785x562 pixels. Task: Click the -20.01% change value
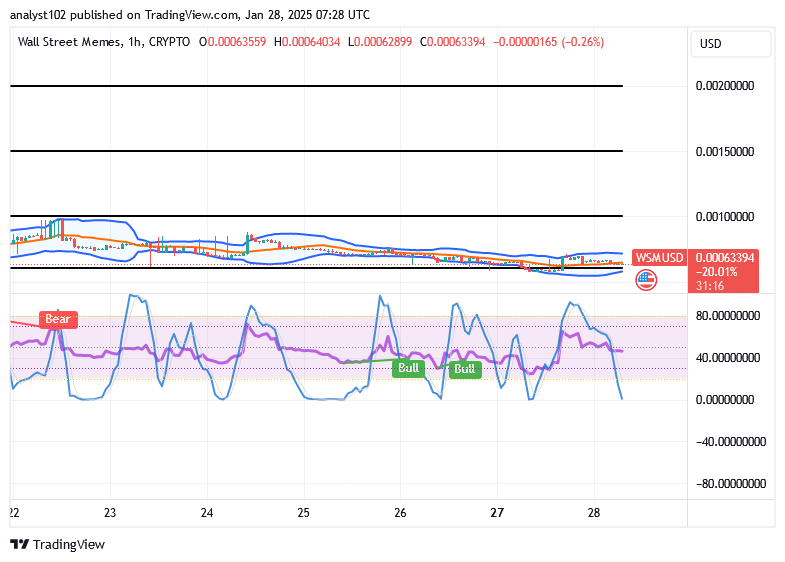tap(716, 272)
